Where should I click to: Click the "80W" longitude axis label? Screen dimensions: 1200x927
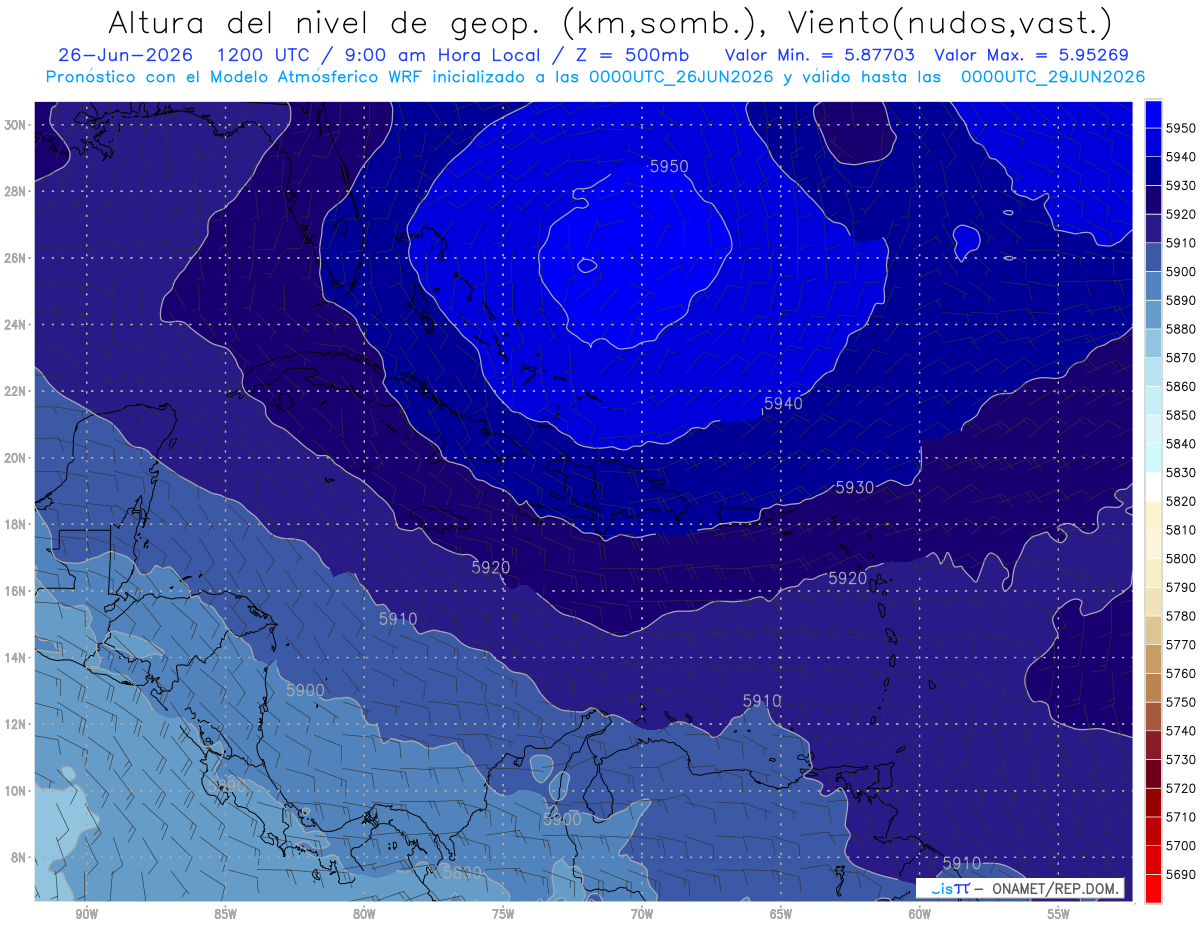(x=364, y=915)
